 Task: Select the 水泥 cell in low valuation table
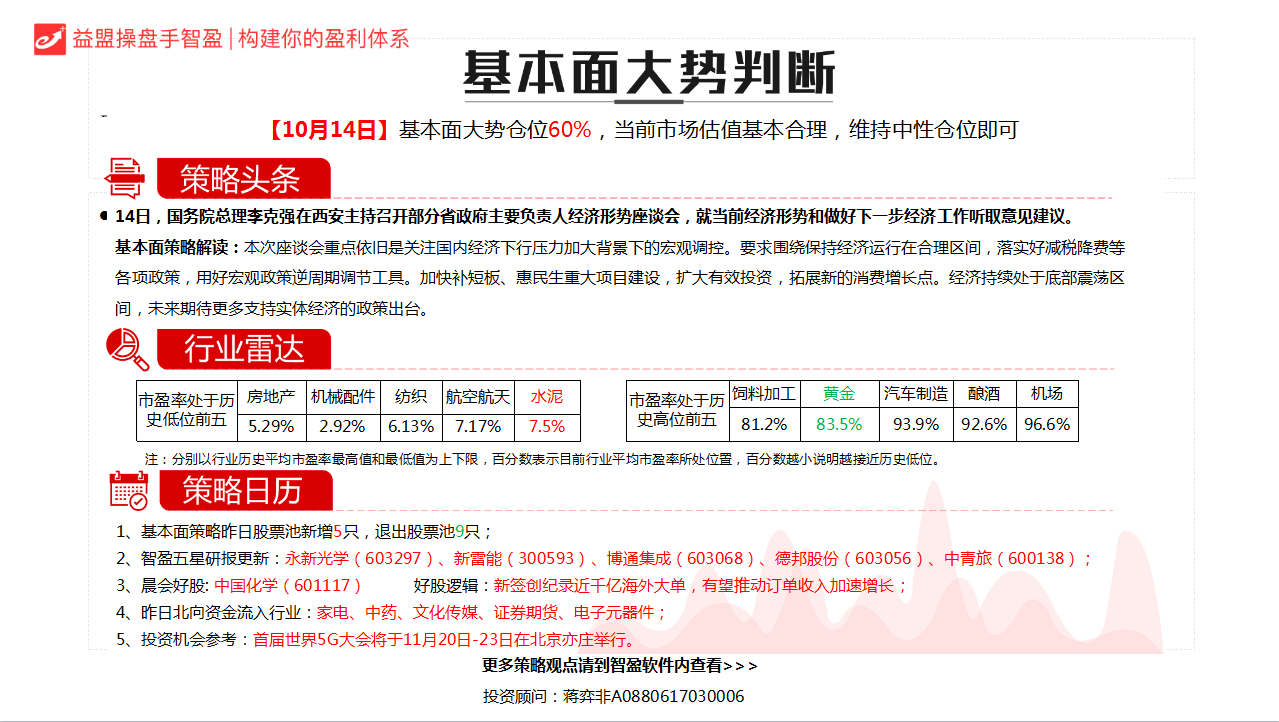546,396
